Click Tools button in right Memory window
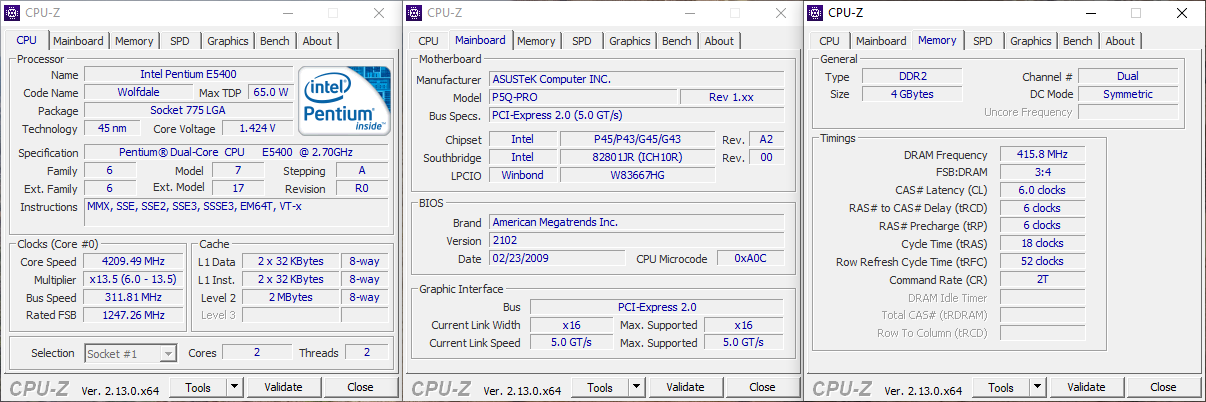 point(1001,387)
